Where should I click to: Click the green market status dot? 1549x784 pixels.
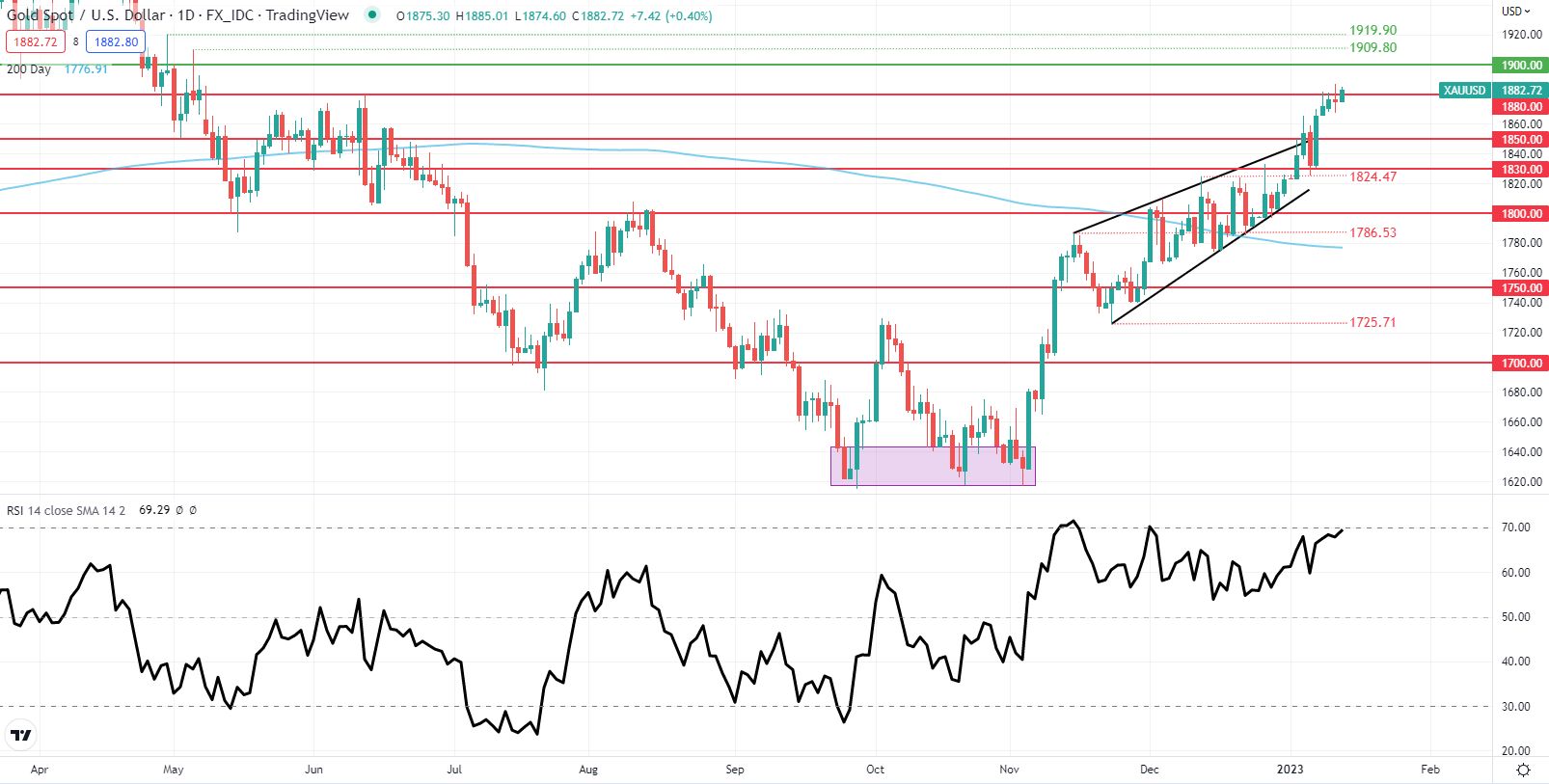coord(372,14)
